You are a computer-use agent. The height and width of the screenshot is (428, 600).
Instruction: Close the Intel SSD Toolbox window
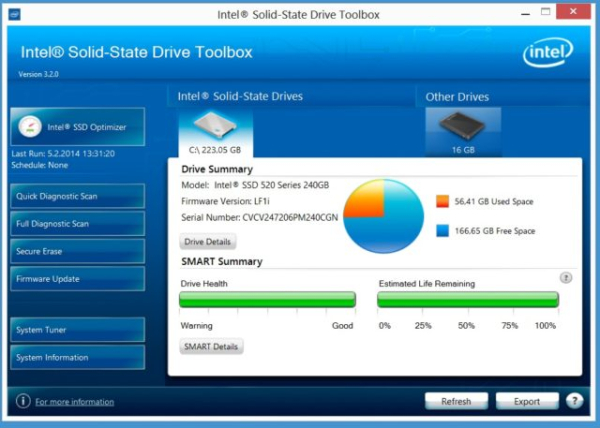click(573, 11)
